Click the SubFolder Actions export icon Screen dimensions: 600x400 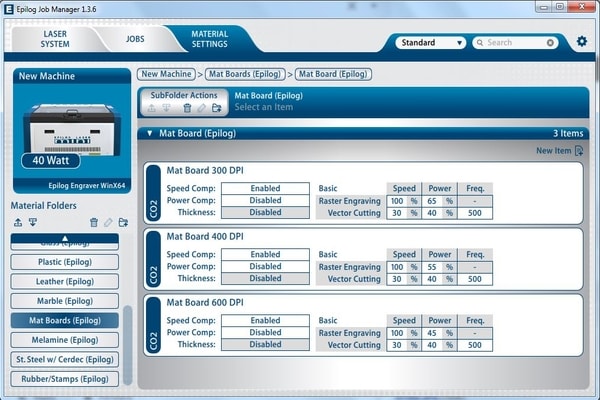(152, 108)
